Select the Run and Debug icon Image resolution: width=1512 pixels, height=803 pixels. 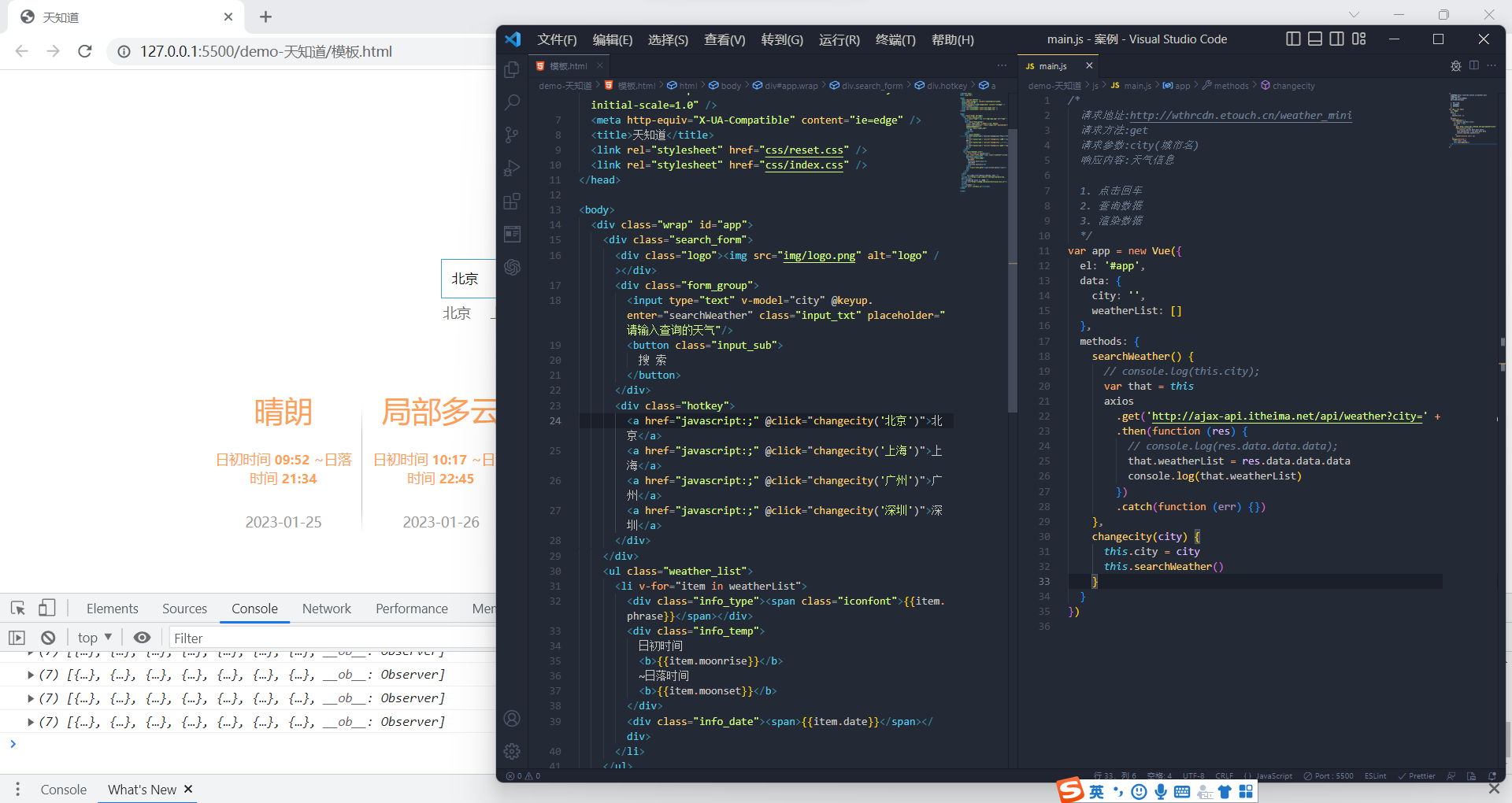click(x=513, y=168)
